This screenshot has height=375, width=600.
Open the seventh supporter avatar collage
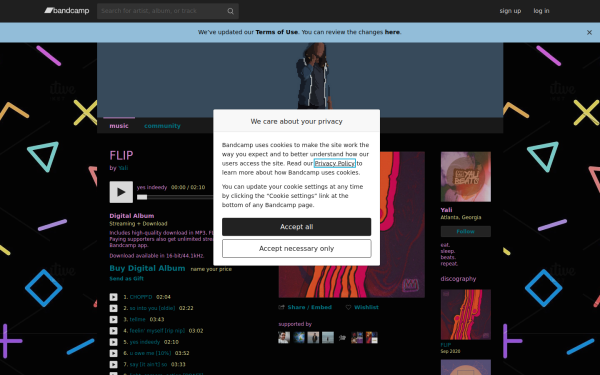[x=372, y=338]
